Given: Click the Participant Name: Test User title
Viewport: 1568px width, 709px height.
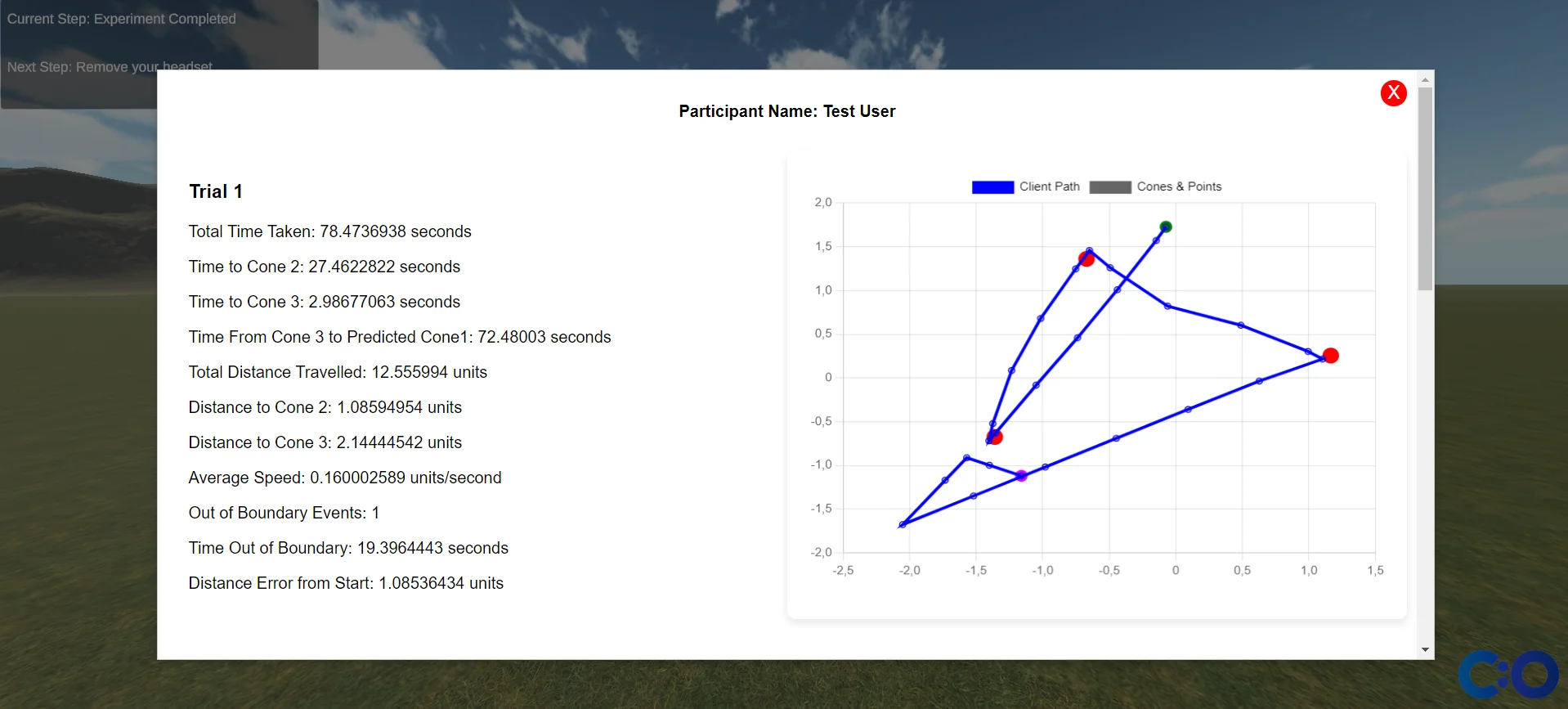Looking at the screenshot, I should click(786, 111).
